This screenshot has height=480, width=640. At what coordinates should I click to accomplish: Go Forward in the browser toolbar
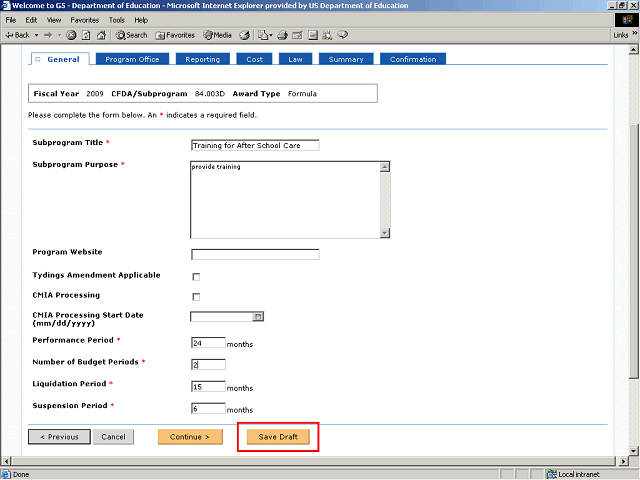48,36
